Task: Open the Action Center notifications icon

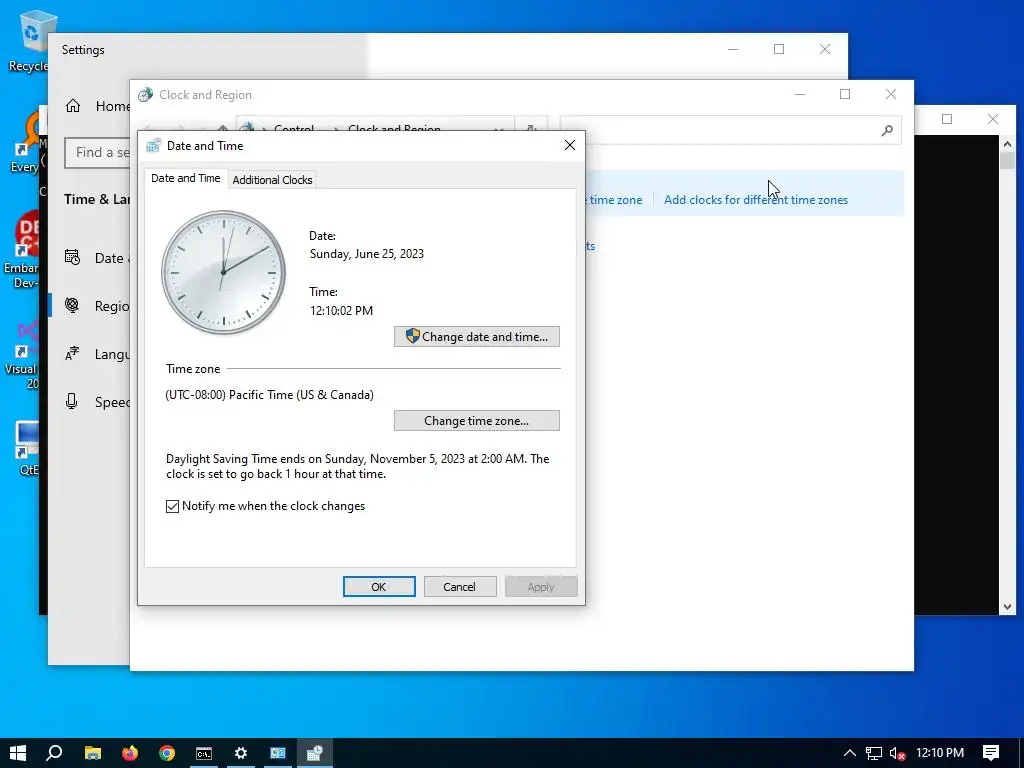Action: pyautogui.click(x=991, y=753)
